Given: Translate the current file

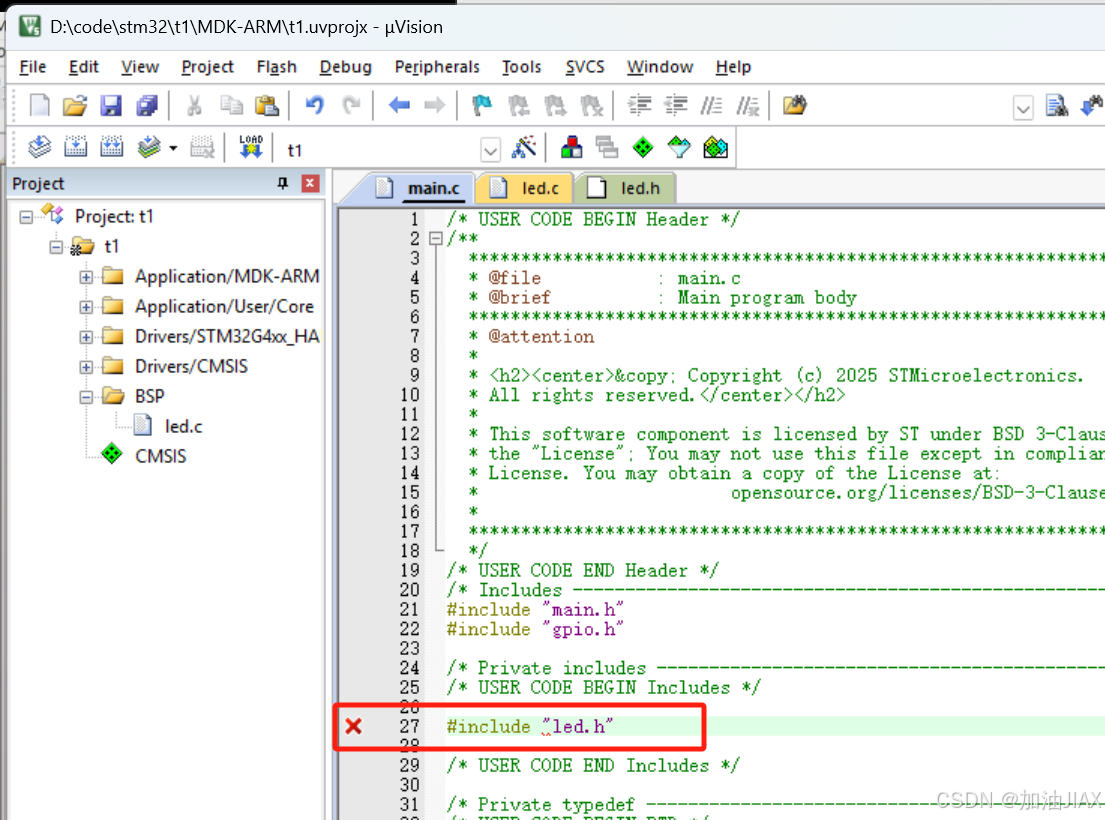Looking at the screenshot, I should [x=39, y=147].
